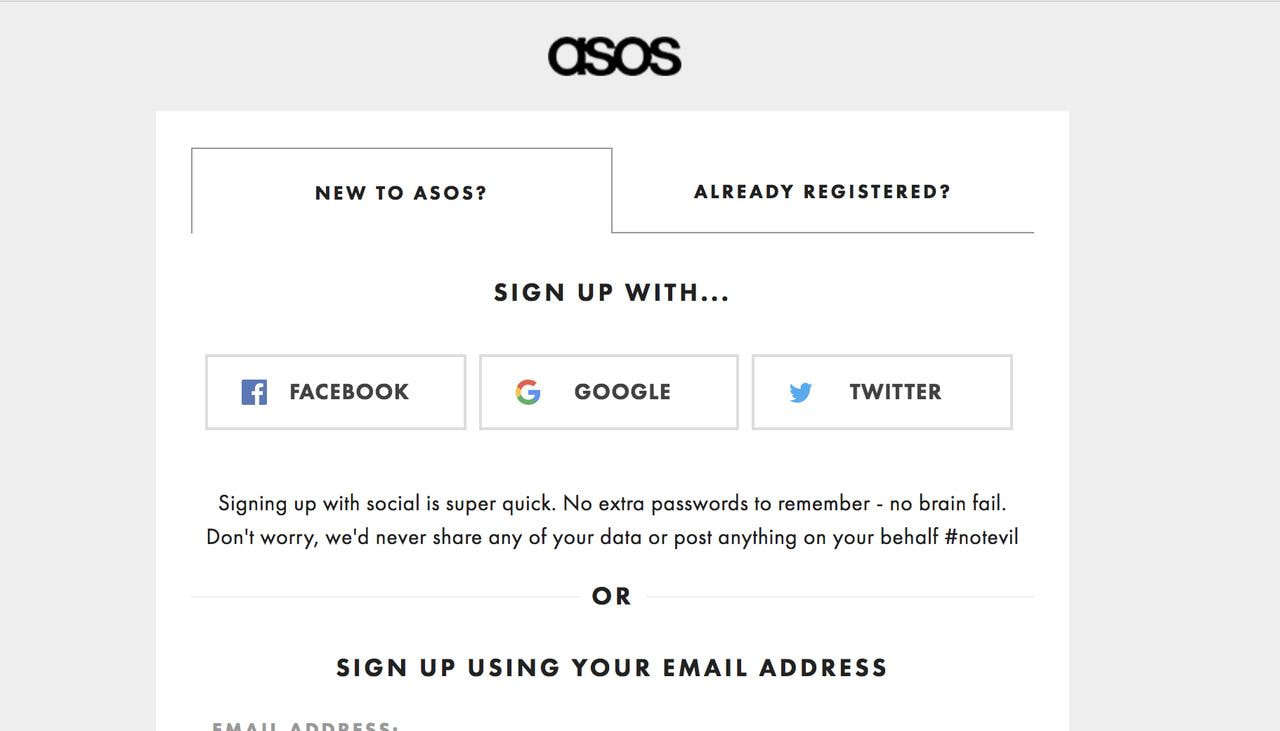Open the 'New to ASOS?' tab

(x=401, y=191)
